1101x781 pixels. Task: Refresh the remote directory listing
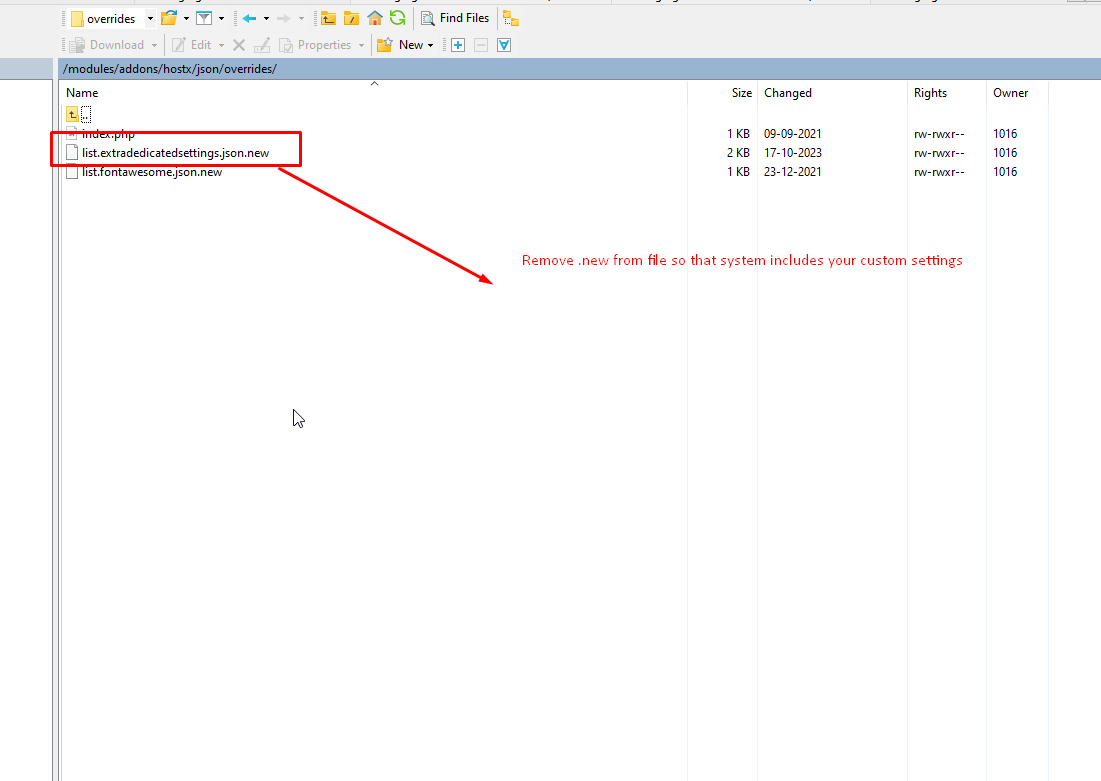tap(397, 18)
